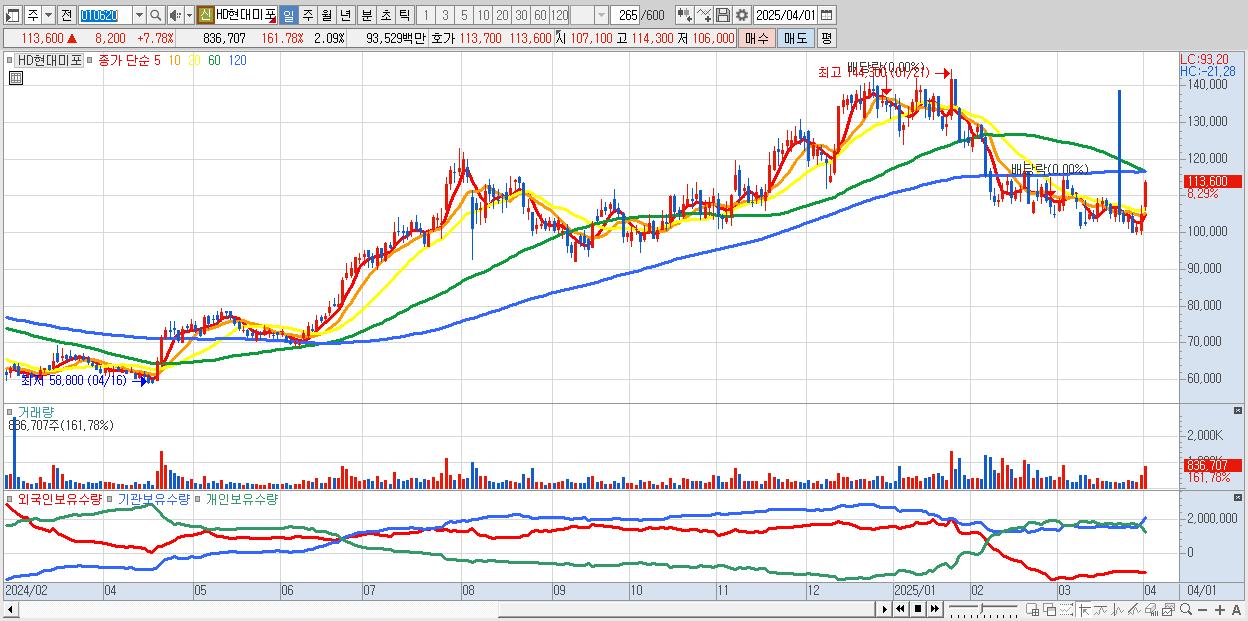Click the grid icon above the chart
The image size is (1248, 621).
pyautogui.click(x=15, y=79)
